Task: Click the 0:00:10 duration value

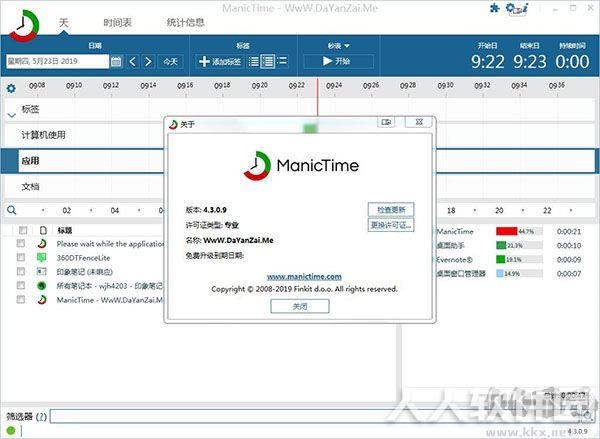Action: point(569,245)
